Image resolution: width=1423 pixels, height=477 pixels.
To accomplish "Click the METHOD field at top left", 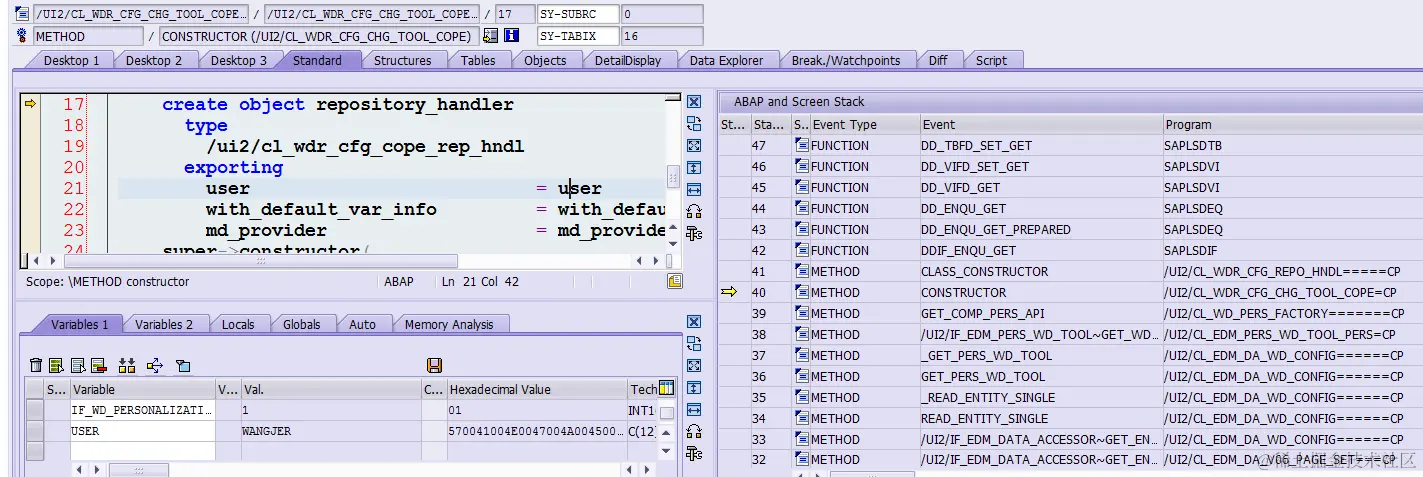I will point(87,36).
